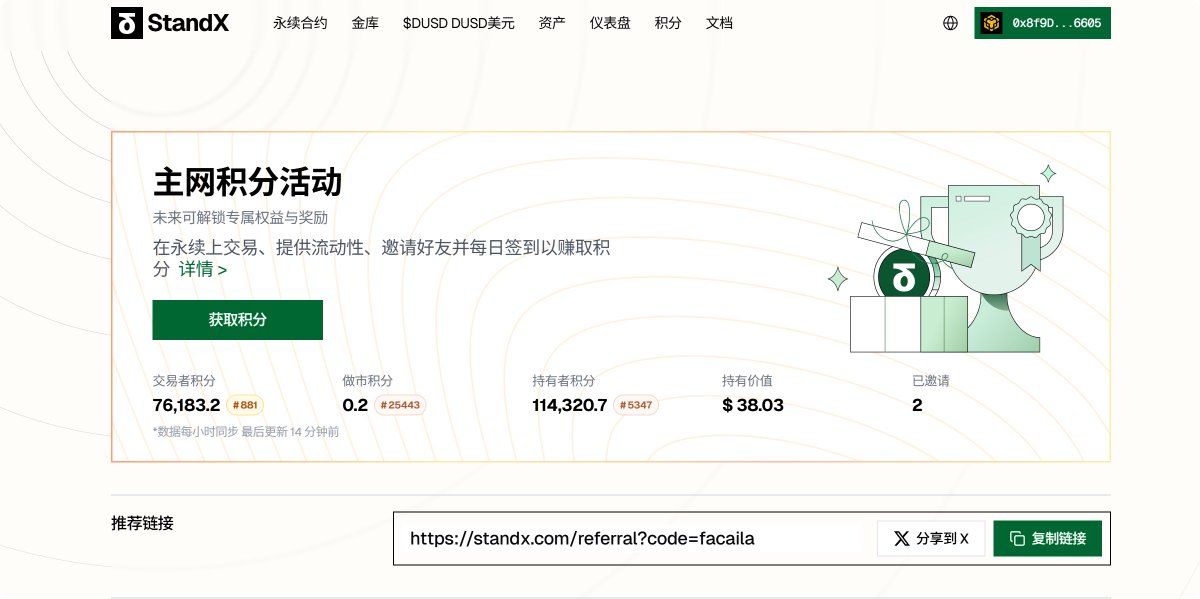The height and width of the screenshot is (599, 1200).
Task: Click the StandX logo
Action: [170, 23]
